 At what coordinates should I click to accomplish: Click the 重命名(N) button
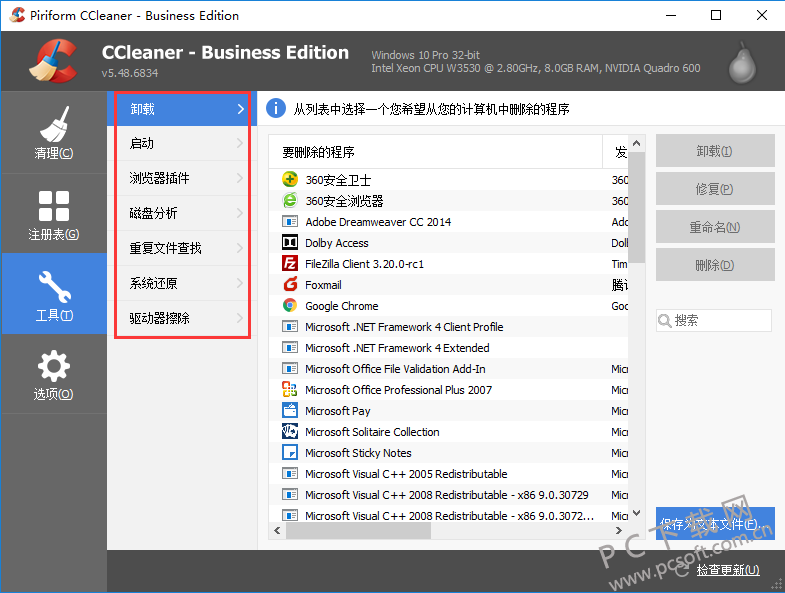pos(715,227)
